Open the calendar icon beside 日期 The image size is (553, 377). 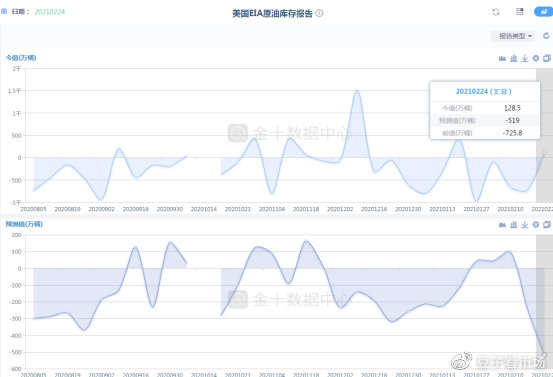4,12
